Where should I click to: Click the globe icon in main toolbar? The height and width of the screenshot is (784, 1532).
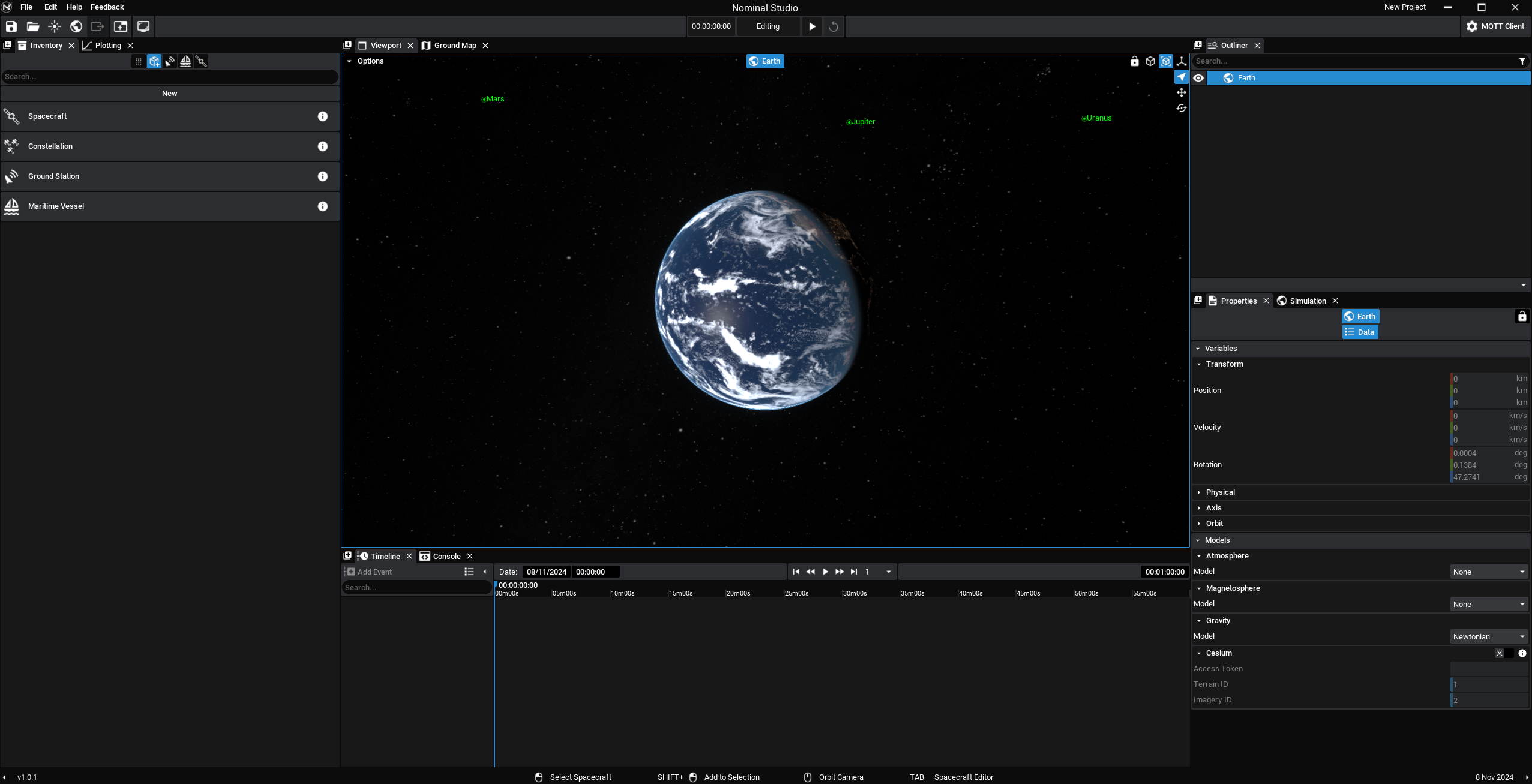tap(76, 26)
